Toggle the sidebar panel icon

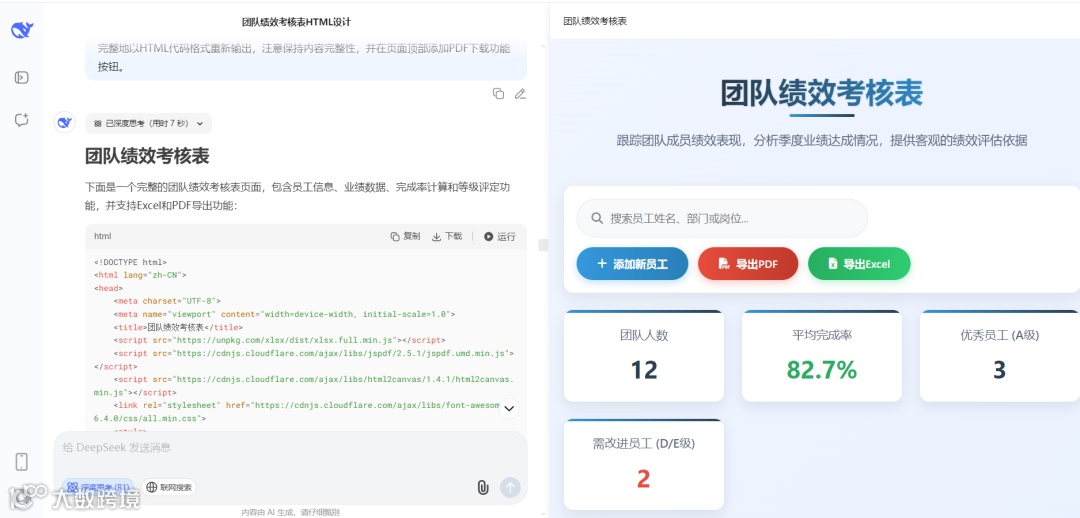21,77
